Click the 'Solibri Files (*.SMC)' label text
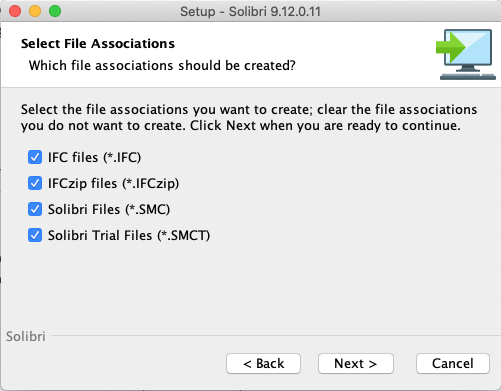This screenshot has width=501, height=391. [x=109, y=209]
